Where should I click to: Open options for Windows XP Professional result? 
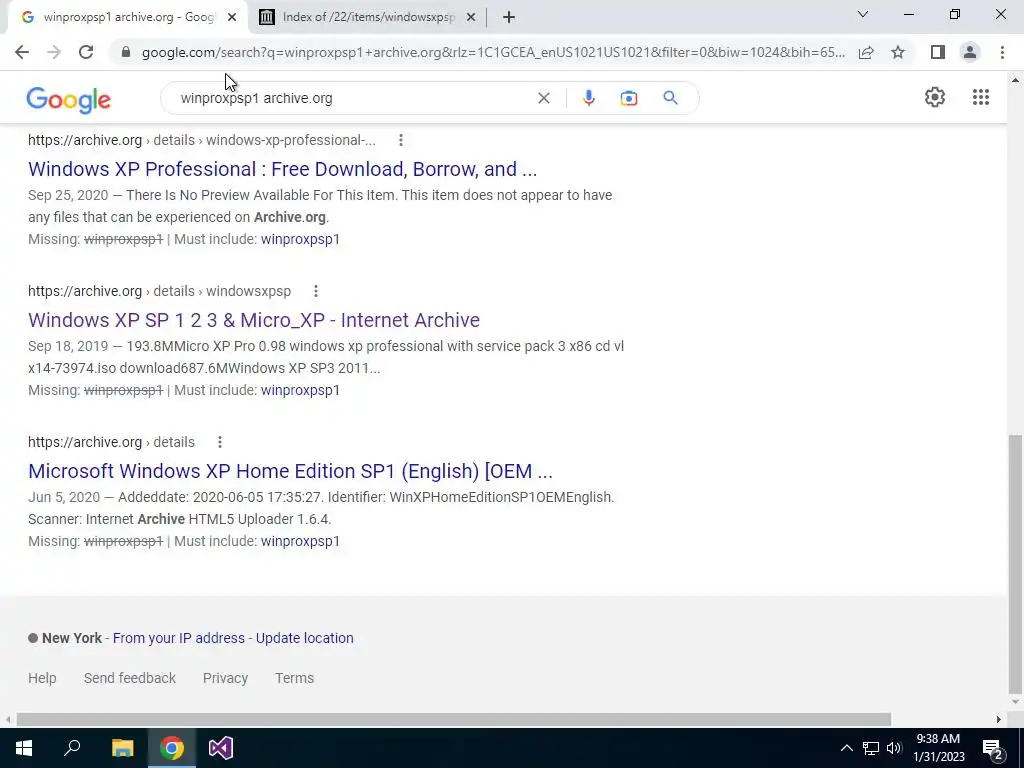point(401,140)
